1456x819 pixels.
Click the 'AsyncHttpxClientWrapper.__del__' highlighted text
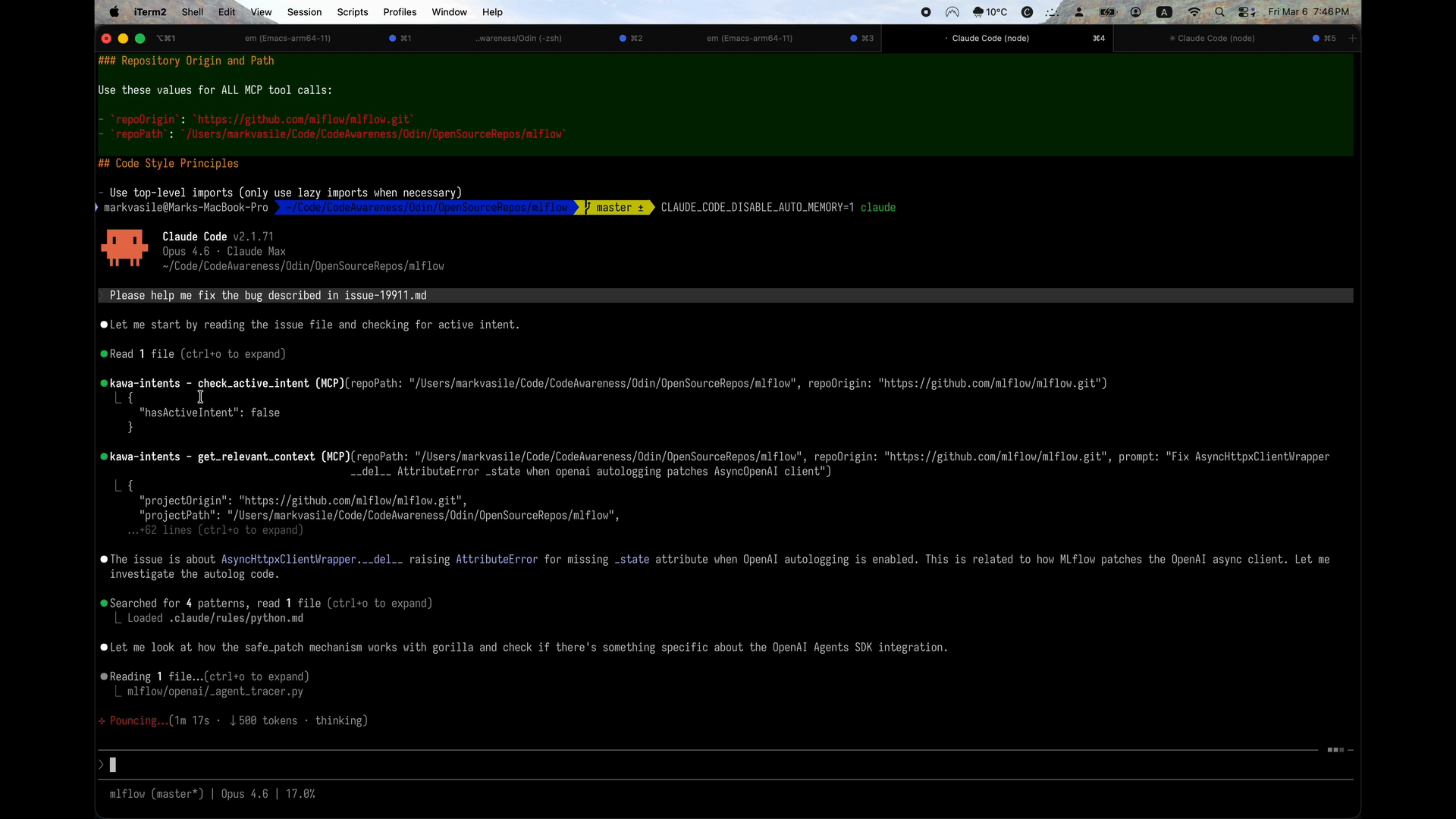(x=312, y=560)
